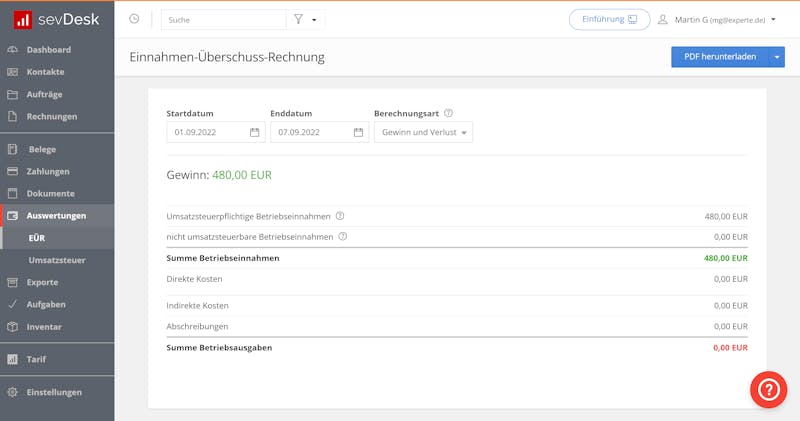Click the filter funnel icon
This screenshot has height=421, width=800.
click(x=298, y=19)
